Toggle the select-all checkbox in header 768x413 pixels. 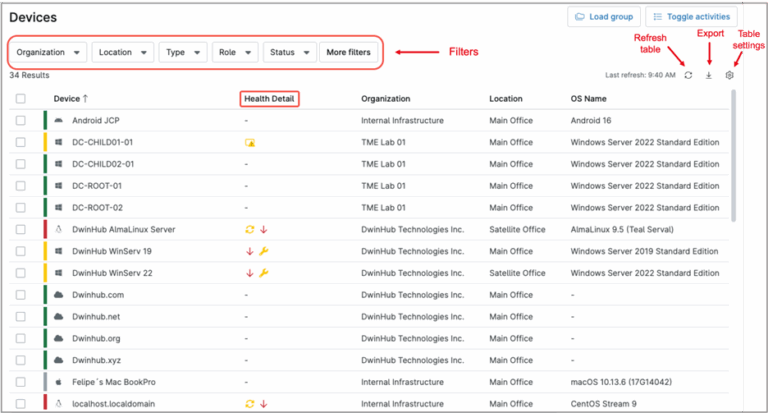(21, 98)
